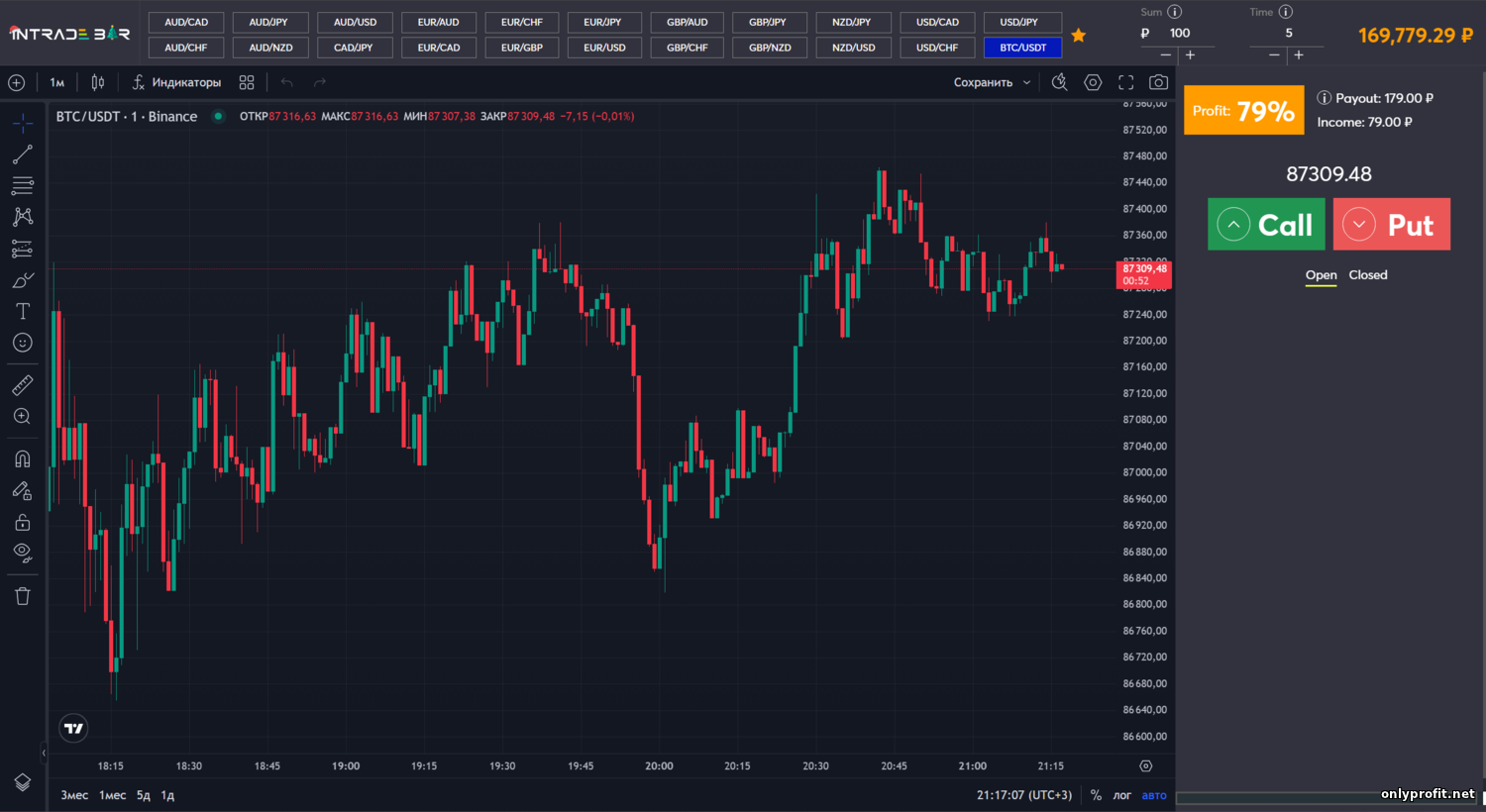Select the text annotation tool
The image size is (1486, 812).
tap(23, 311)
